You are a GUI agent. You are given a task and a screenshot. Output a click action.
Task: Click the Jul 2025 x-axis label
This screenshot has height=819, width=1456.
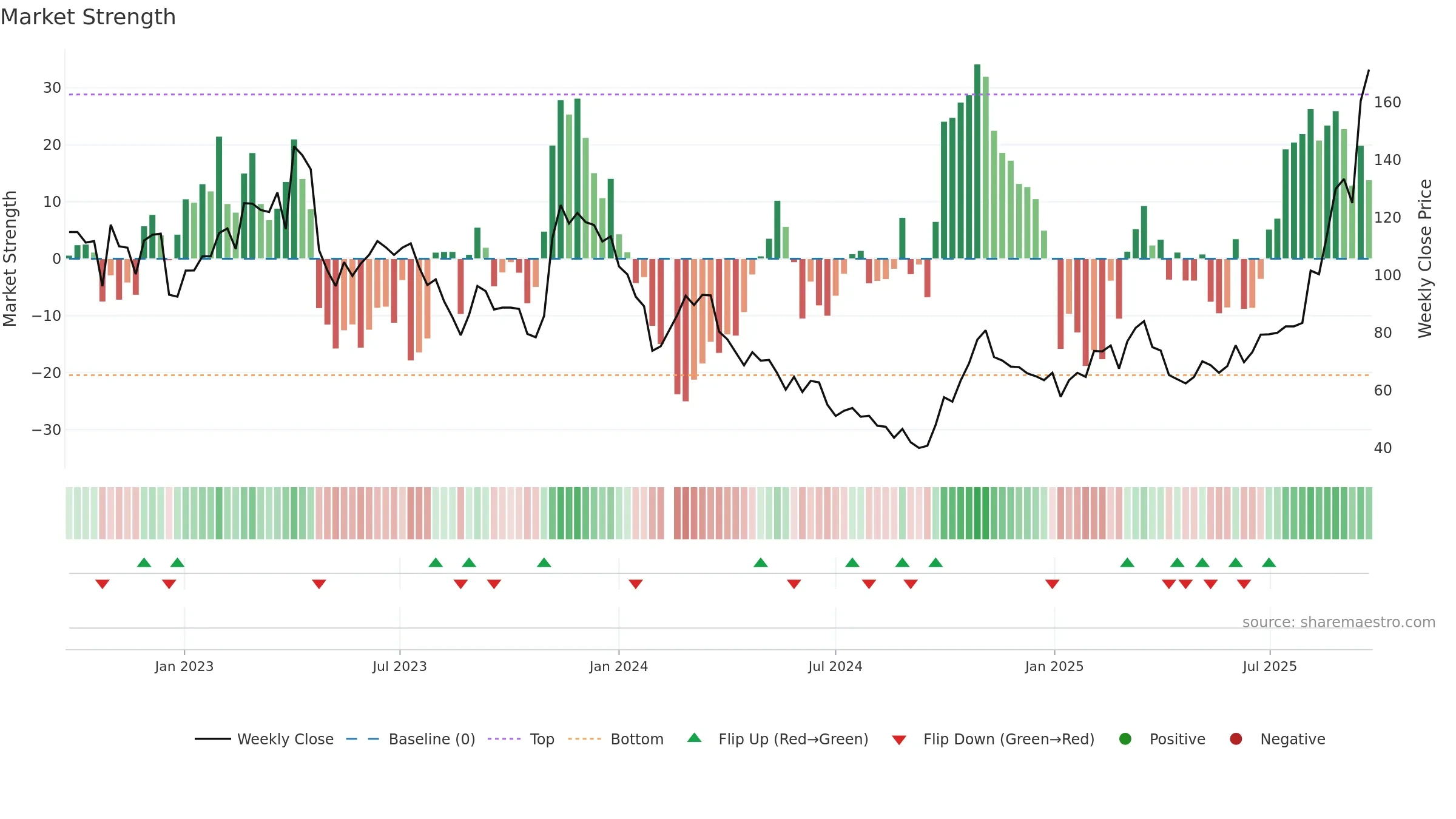coord(1269,667)
